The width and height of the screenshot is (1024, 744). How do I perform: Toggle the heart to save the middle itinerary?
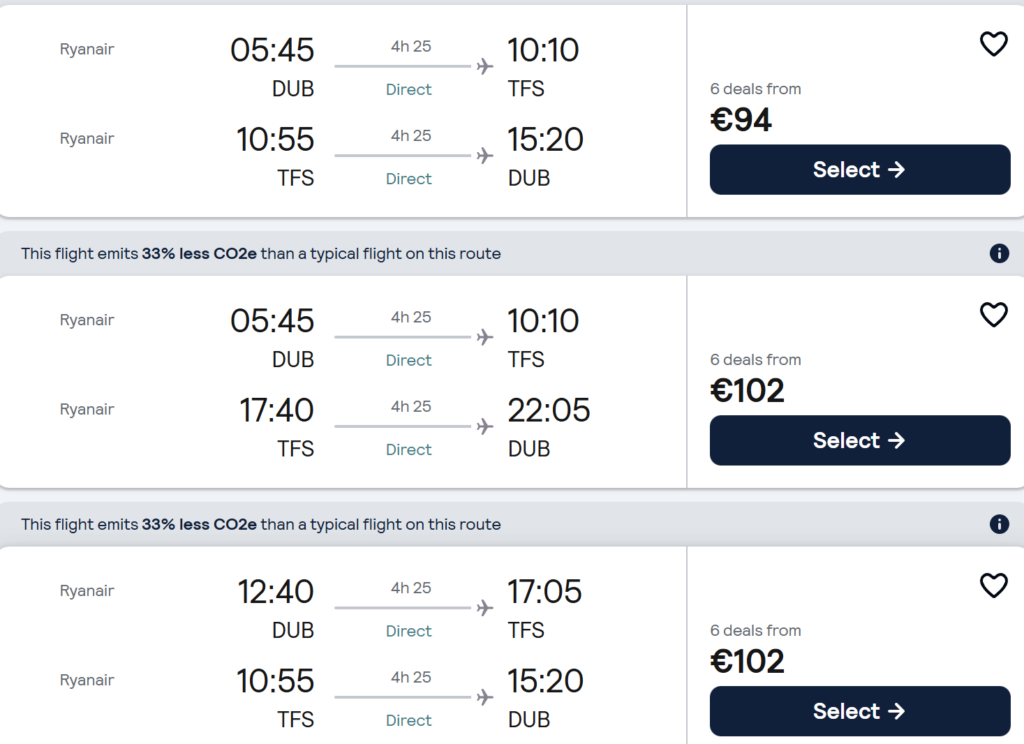pos(993,315)
